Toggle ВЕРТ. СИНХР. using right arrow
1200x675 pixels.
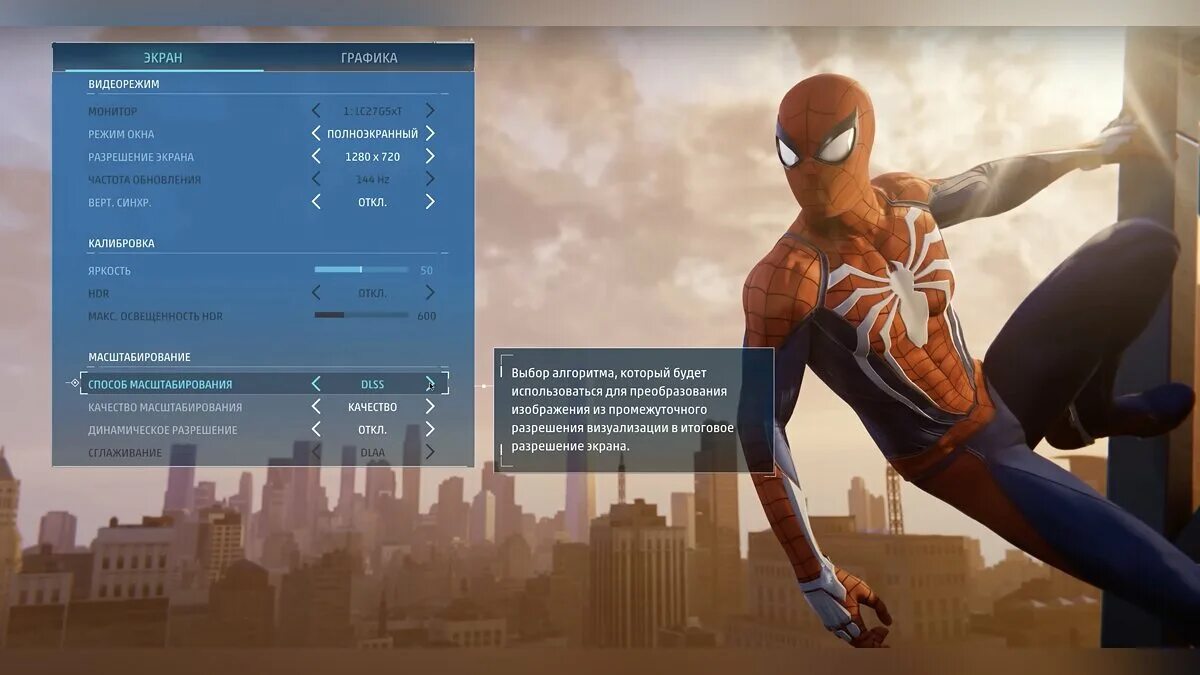tap(430, 201)
